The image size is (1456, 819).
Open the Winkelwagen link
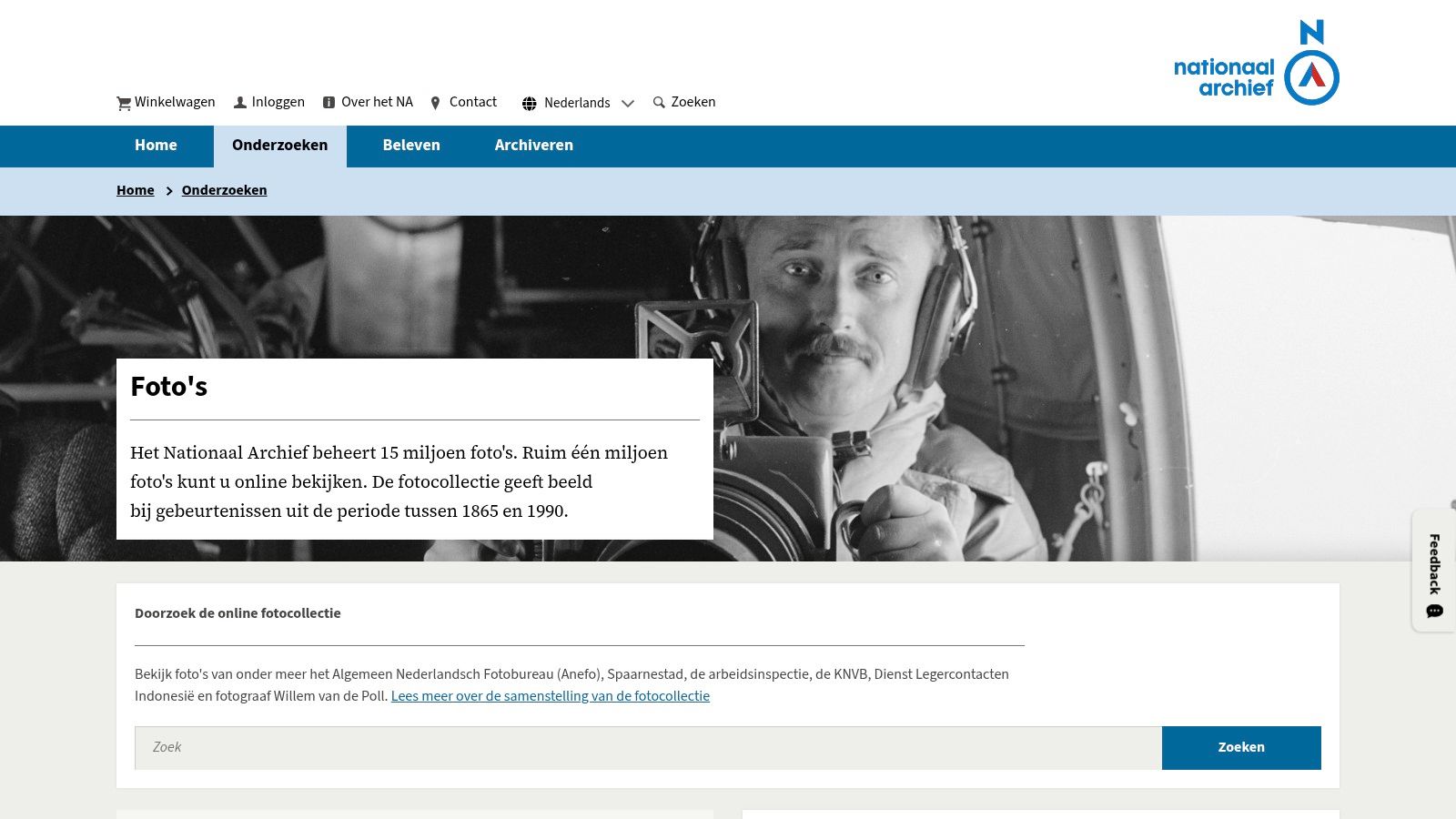[166, 102]
